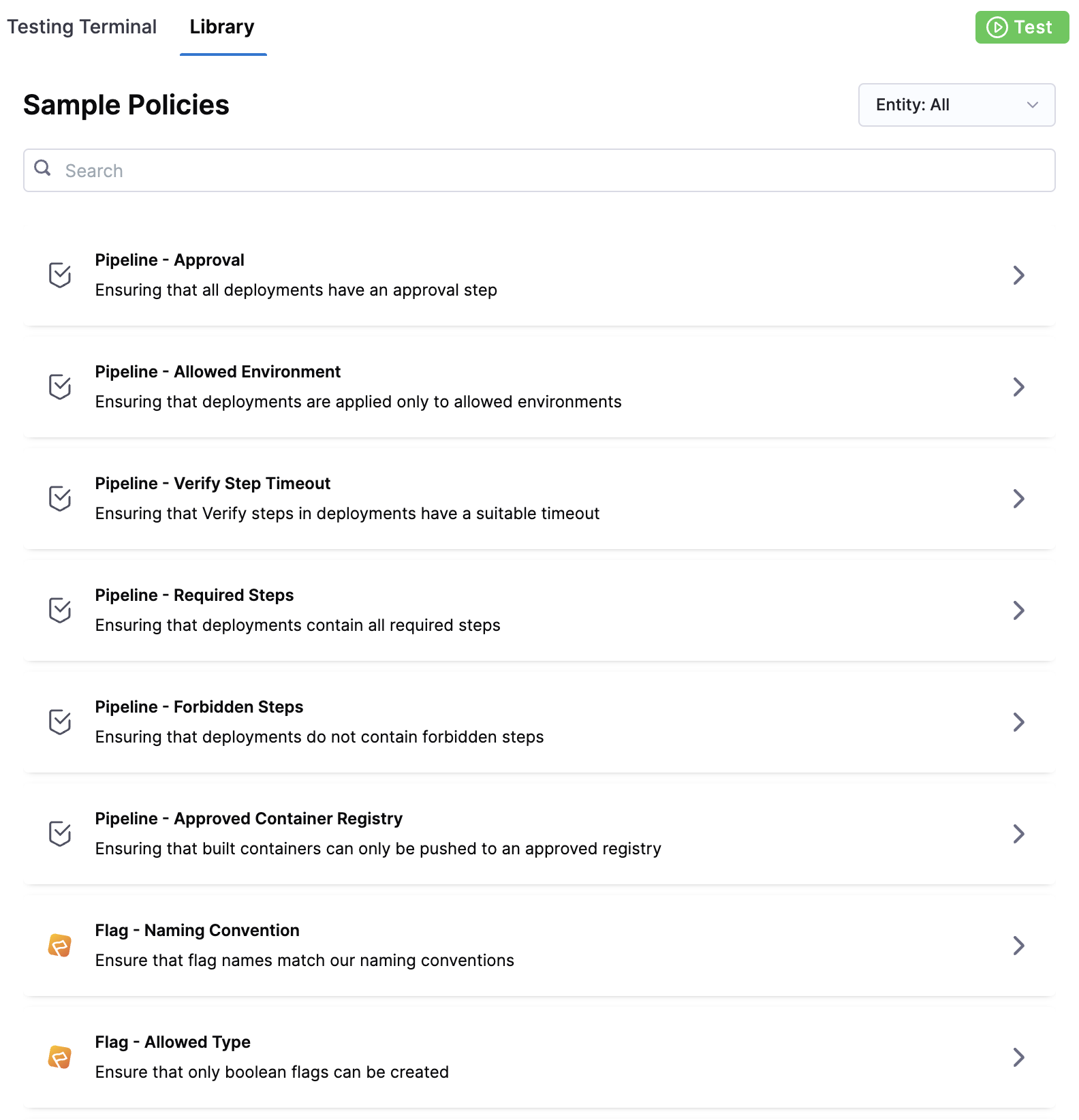Click the shield icon next to Required Steps
Screen dimensions: 1079x1120
60,610
